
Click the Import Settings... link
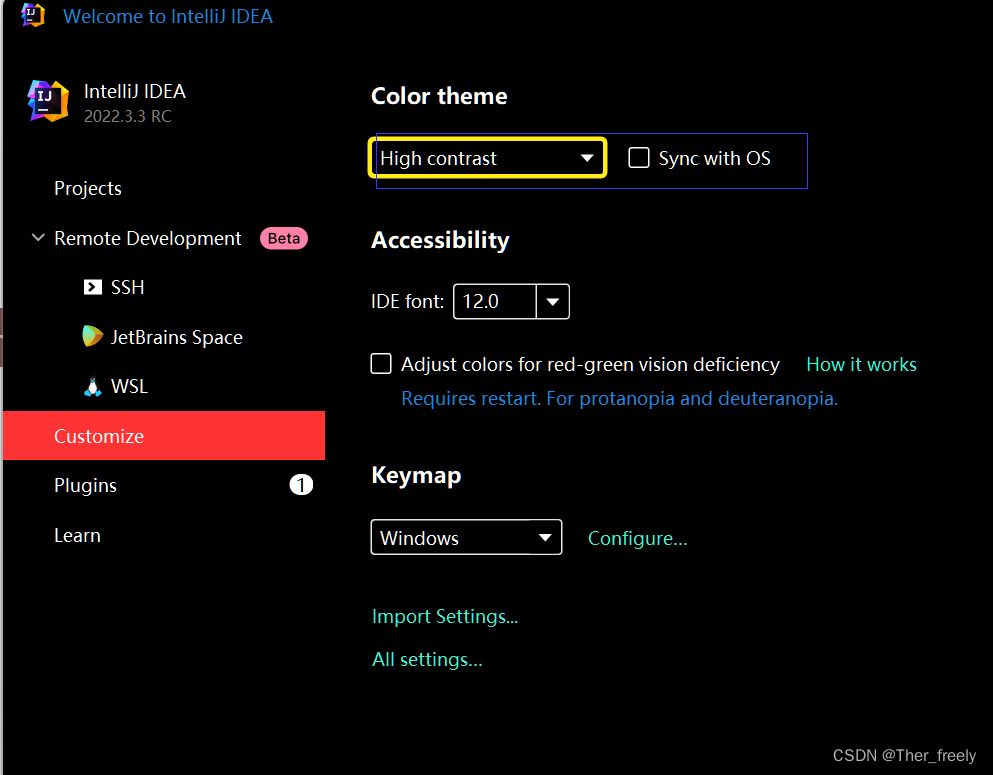[x=445, y=616]
